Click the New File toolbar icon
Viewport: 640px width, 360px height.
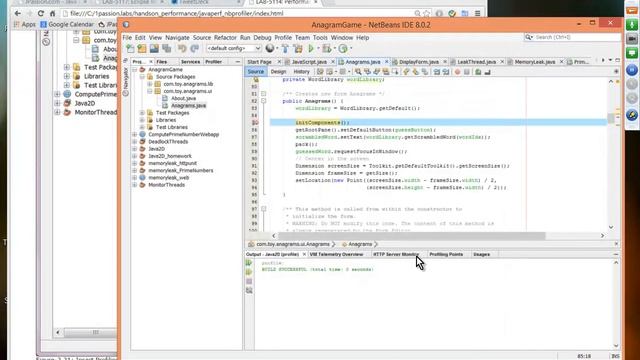[130, 49]
